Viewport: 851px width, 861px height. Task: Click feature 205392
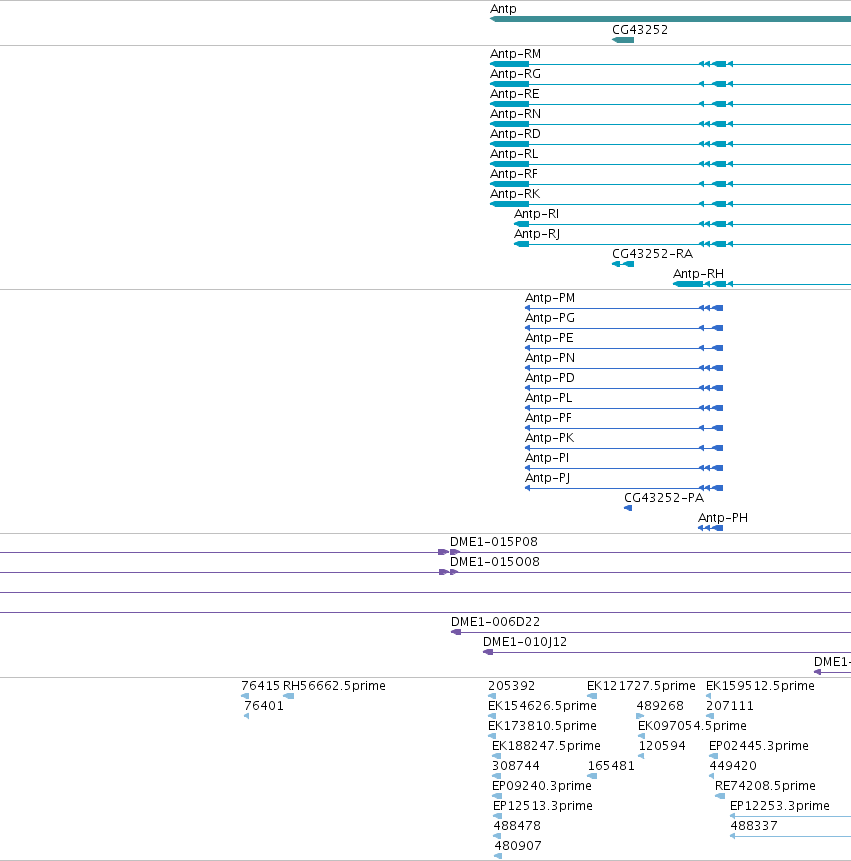coord(511,686)
